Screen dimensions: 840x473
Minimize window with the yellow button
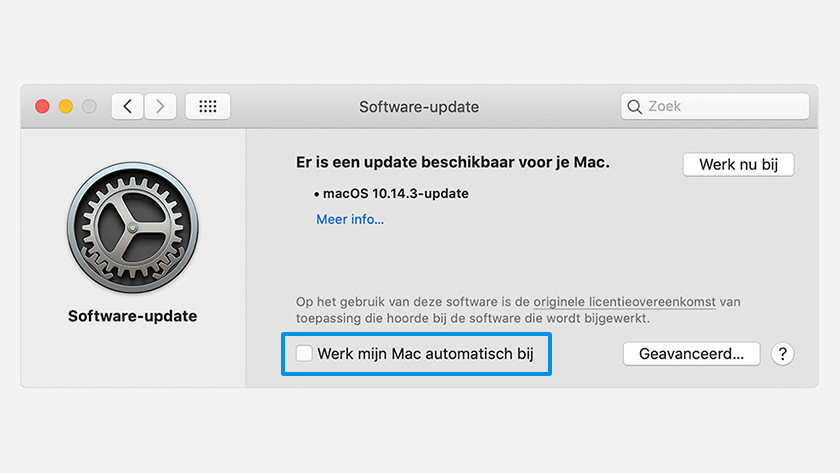tap(66, 106)
